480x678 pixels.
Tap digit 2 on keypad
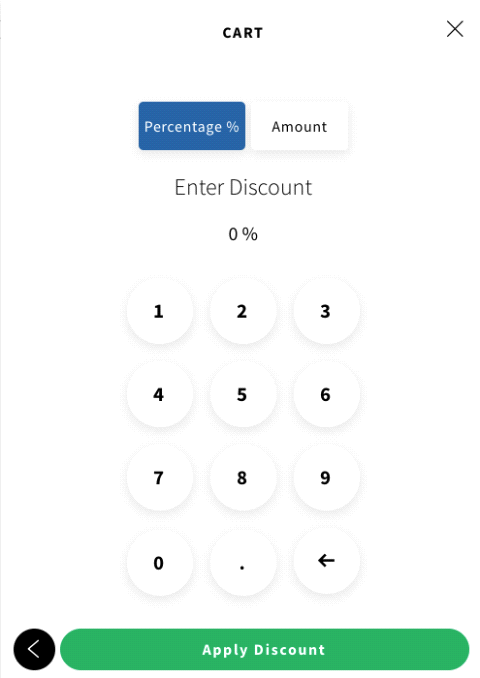click(243, 311)
